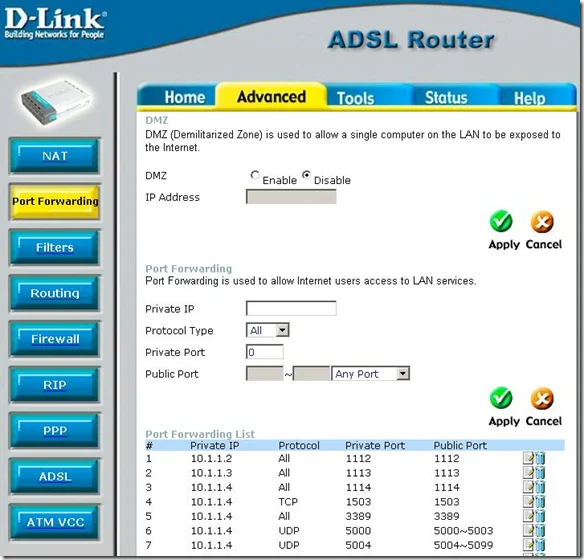
Task: Edit the TCP rule with port 1503
Action: [529, 502]
